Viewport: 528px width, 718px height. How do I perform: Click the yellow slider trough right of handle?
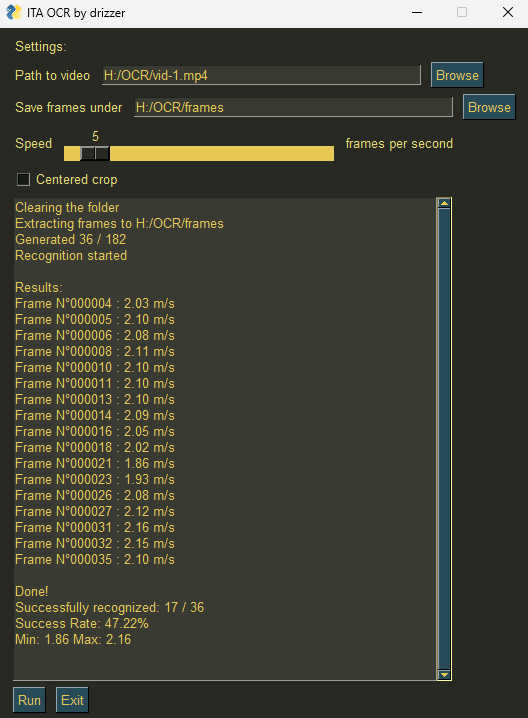[222, 153]
